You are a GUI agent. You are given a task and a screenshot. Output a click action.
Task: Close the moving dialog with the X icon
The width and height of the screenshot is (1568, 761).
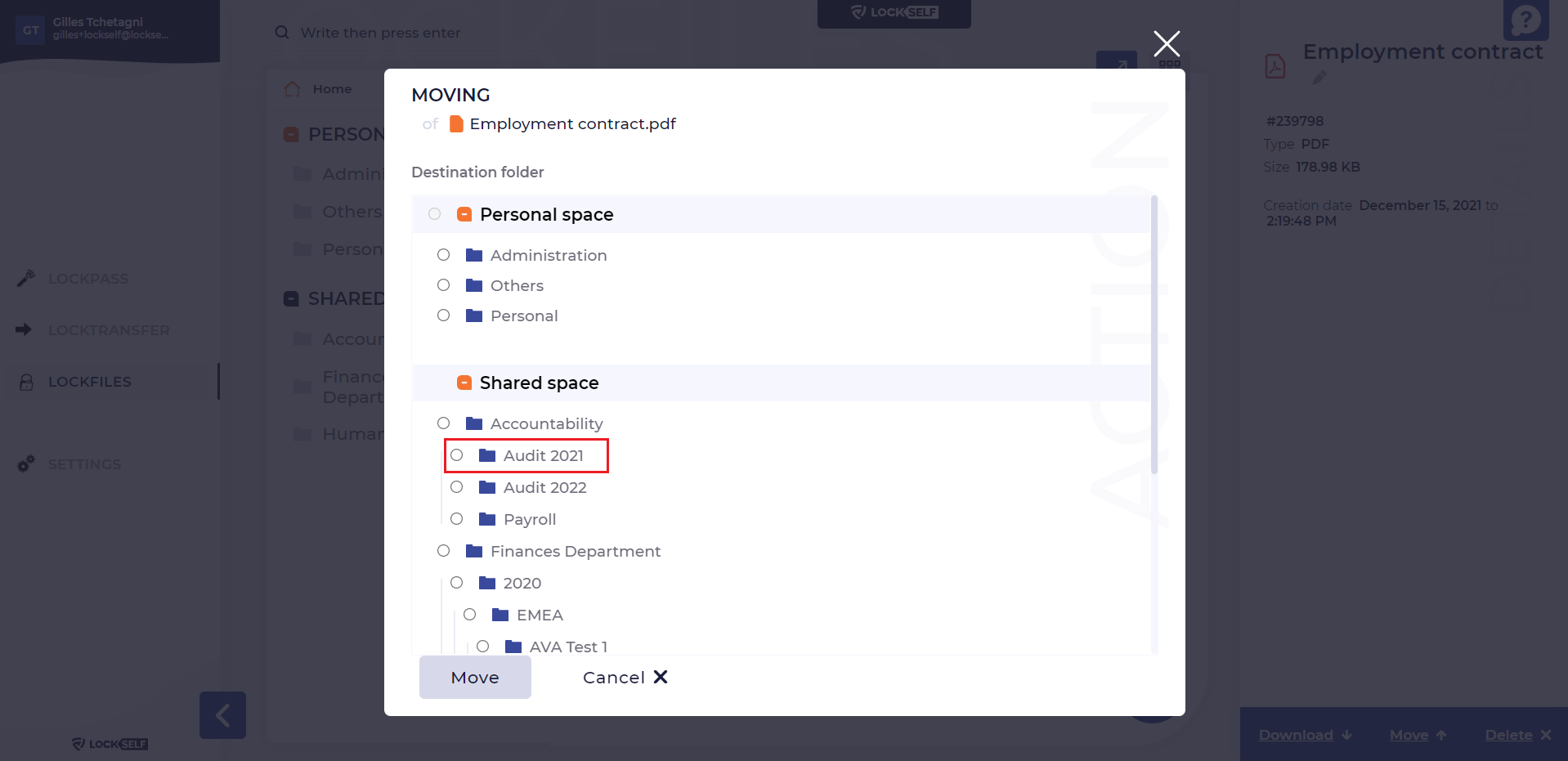1167,43
